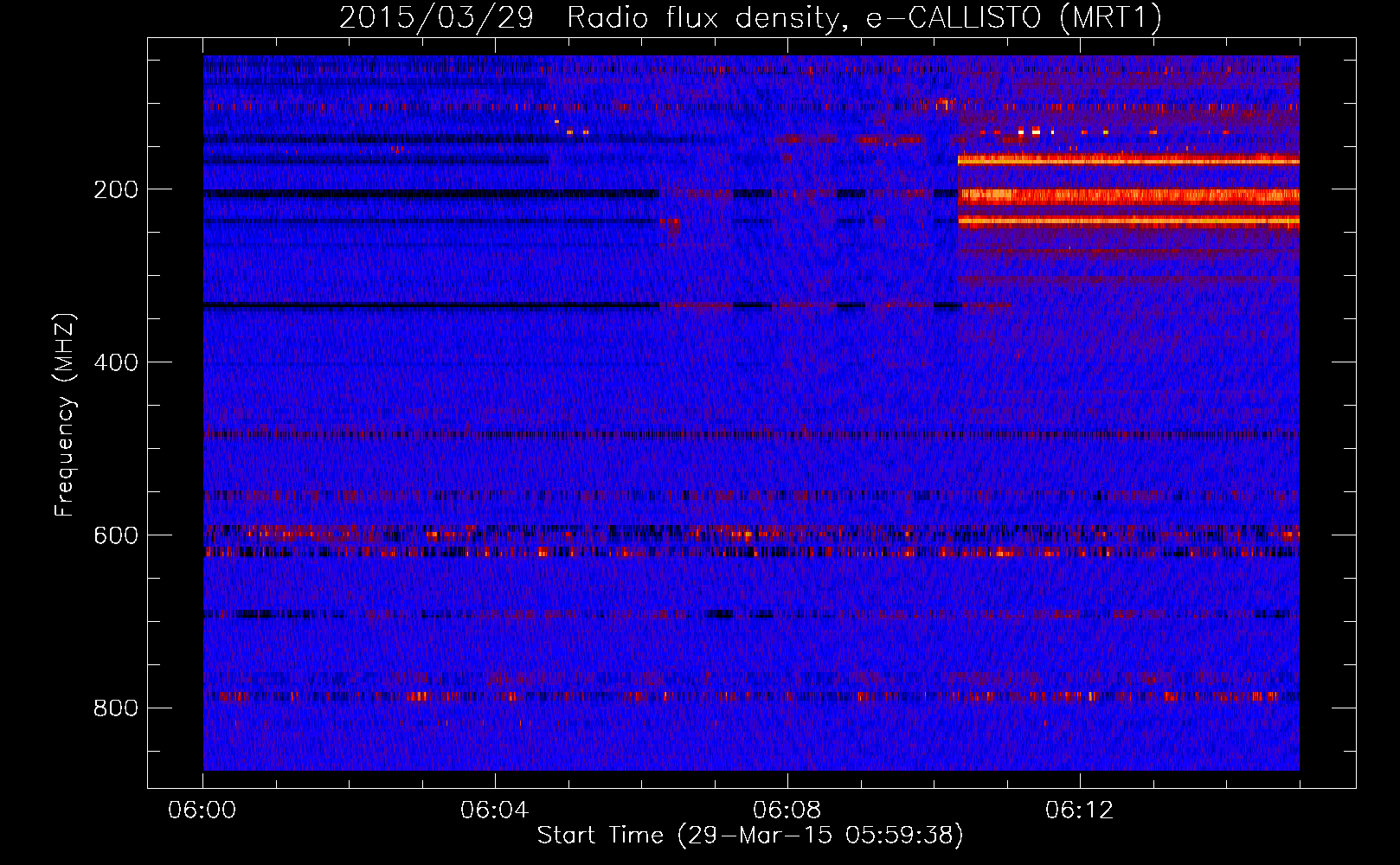This screenshot has width=1400, height=865.
Task: Click the 06:04 time tick label
Action: click(x=495, y=811)
